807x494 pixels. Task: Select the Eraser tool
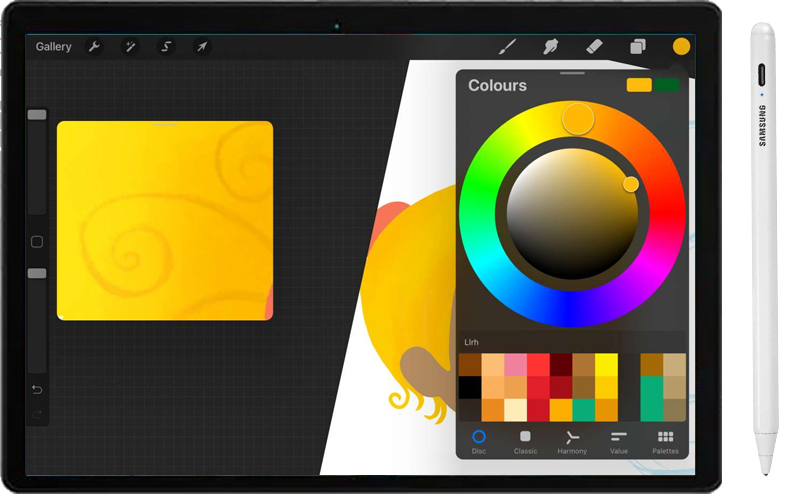tap(594, 47)
